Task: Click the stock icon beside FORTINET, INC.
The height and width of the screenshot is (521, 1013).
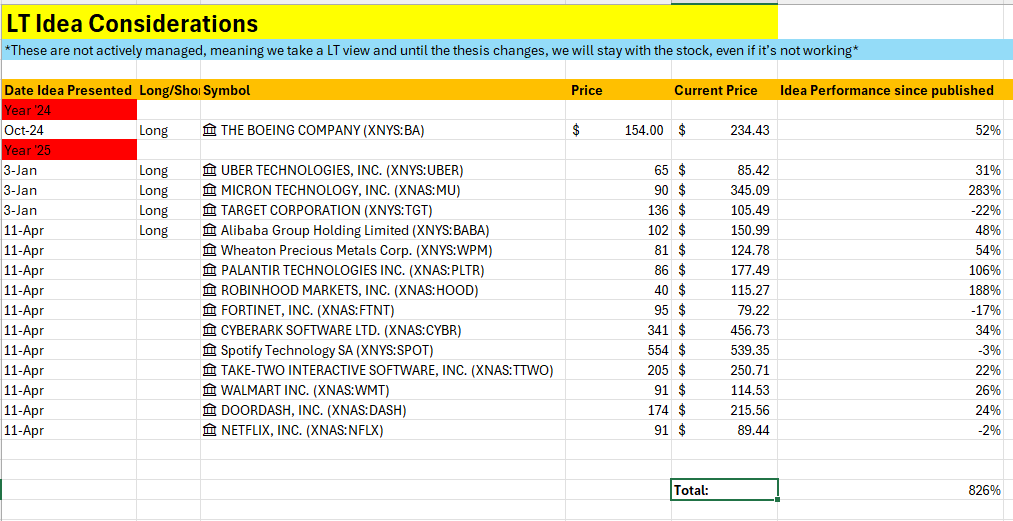Action: [210, 311]
